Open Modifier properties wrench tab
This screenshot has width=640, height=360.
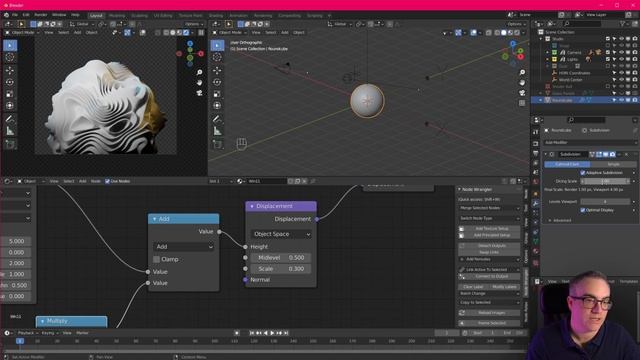536,203
